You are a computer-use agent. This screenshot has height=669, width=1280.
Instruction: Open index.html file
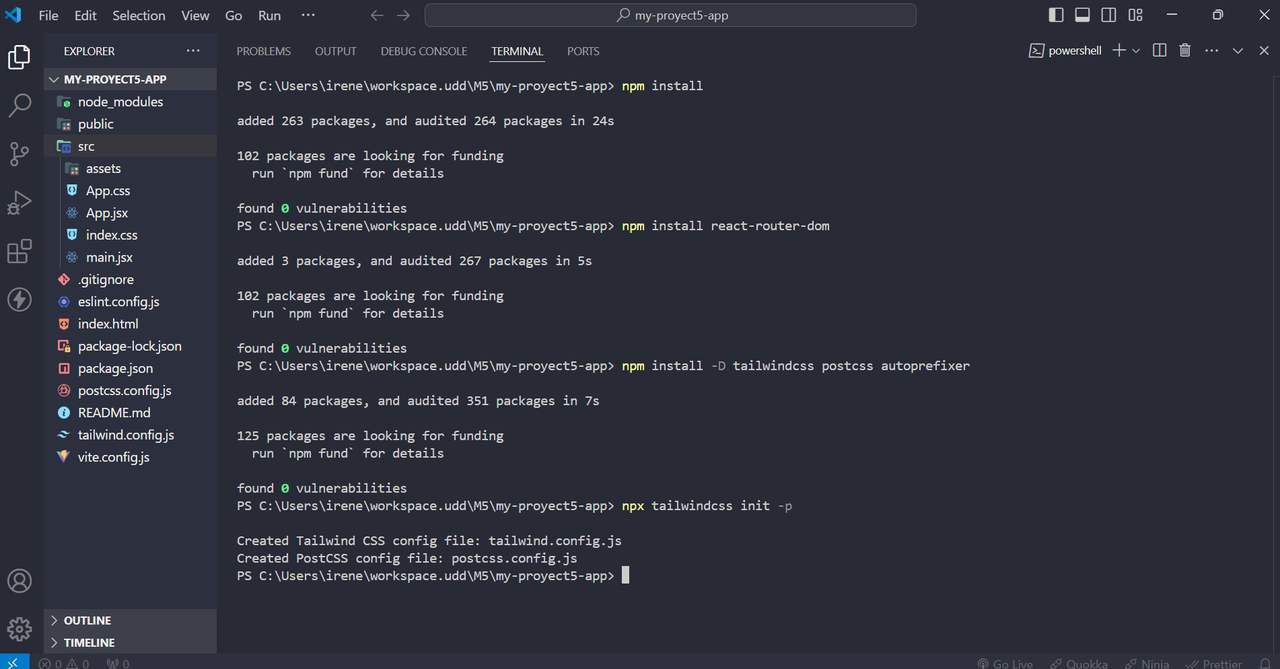coord(130,324)
